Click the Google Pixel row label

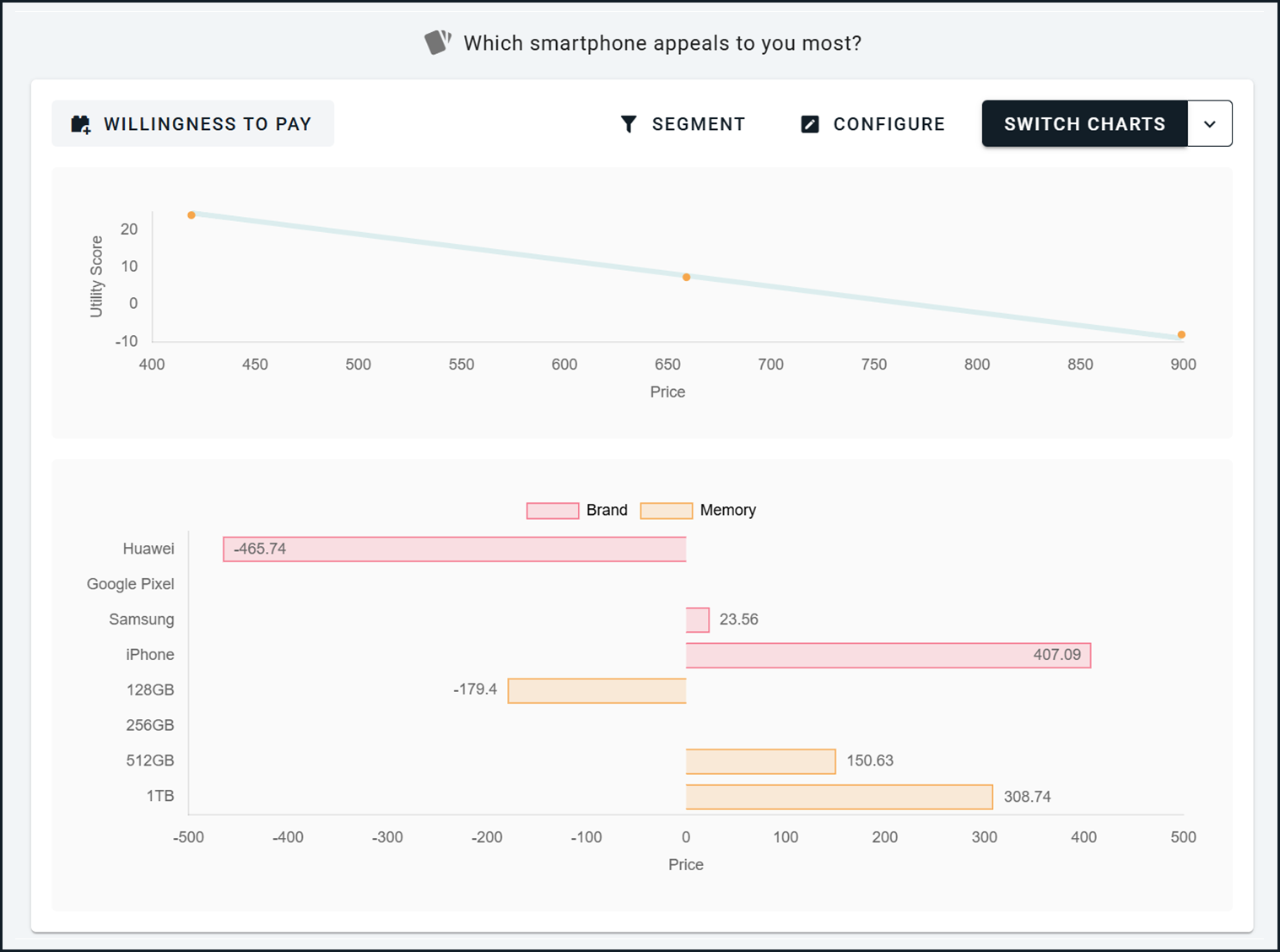pyautogui.click(x=131, y=584)
